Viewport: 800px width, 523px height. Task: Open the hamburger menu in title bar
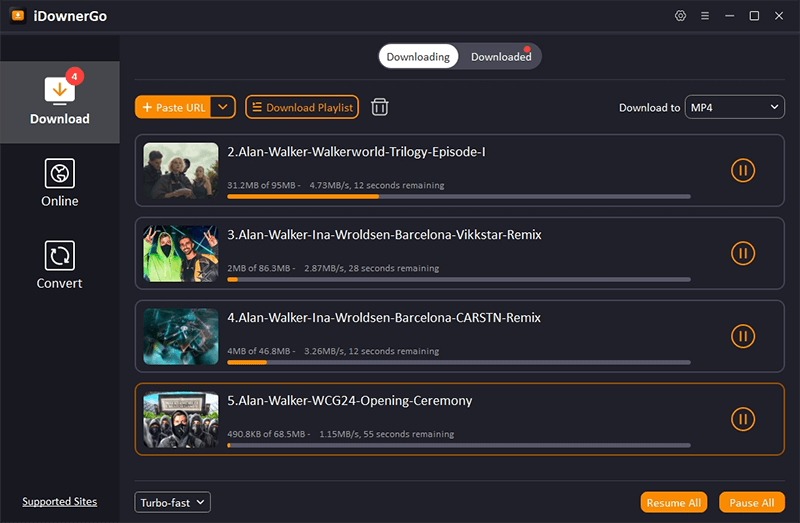(705, 16)
